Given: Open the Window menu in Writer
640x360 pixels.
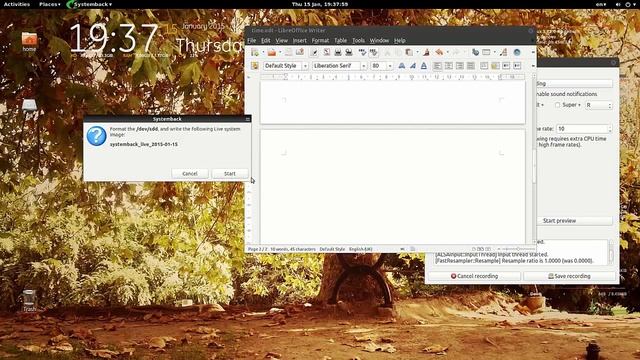Looking at the screenshot, I should click(379, 40).
